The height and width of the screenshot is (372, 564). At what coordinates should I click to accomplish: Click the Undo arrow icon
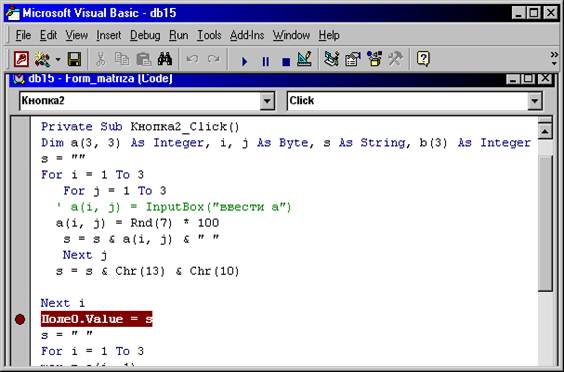pyautogui.click(x=192, y=59)
